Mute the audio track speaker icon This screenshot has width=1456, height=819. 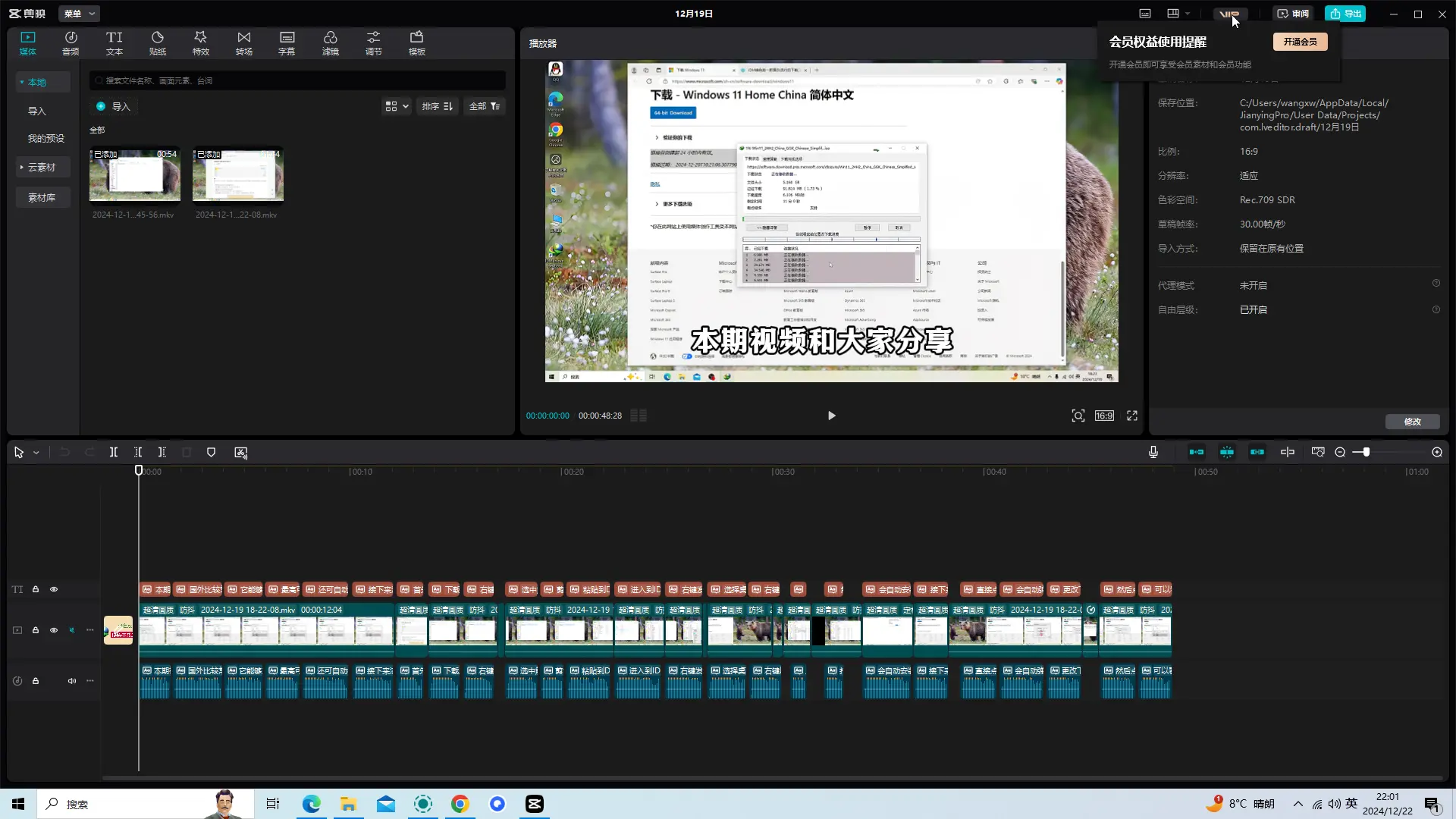pos(72,681)
